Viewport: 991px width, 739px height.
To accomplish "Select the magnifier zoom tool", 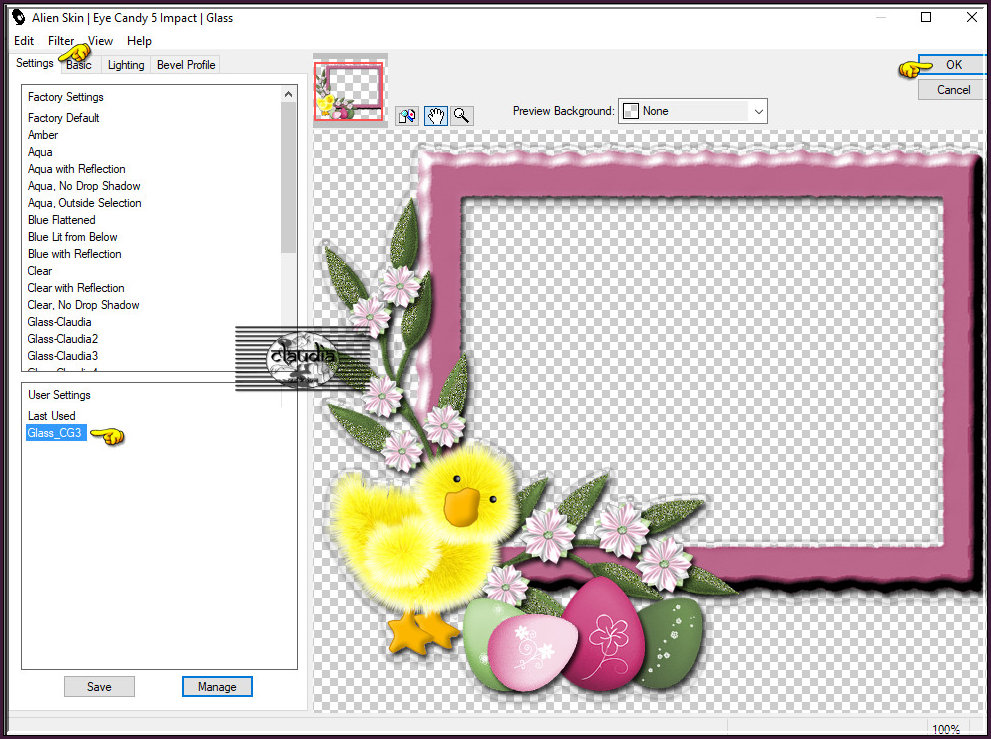I will point(461,116).
